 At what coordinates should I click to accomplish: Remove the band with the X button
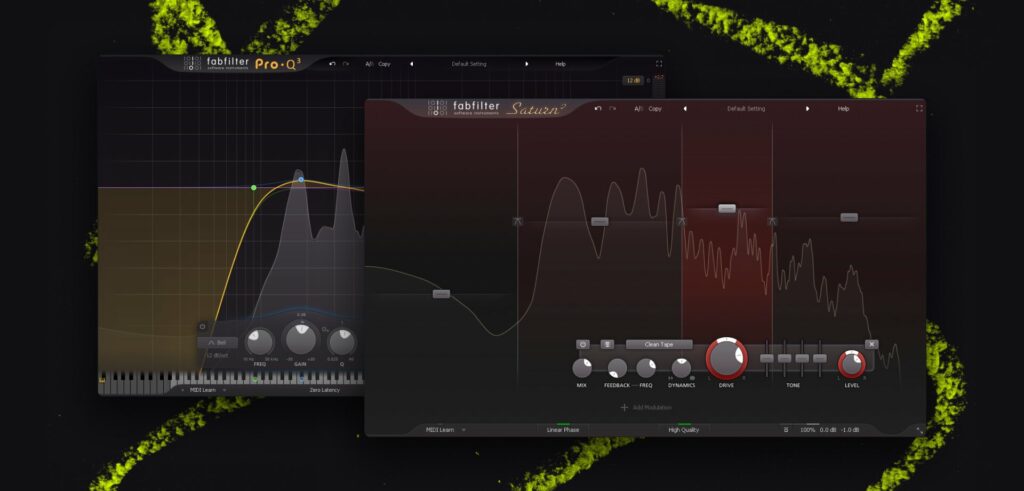pyautogui.click(x=872, y=344)
